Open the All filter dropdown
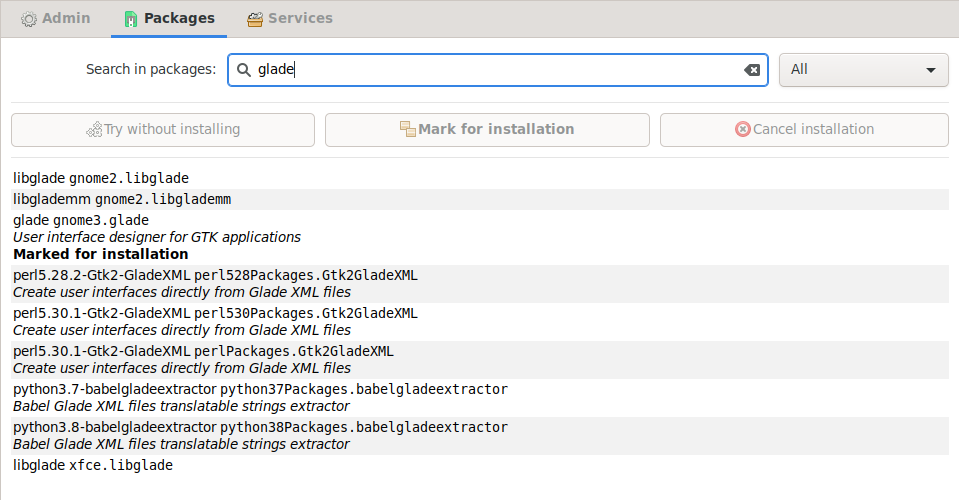Screen dimensions: 959x500 tap(863, 70)
